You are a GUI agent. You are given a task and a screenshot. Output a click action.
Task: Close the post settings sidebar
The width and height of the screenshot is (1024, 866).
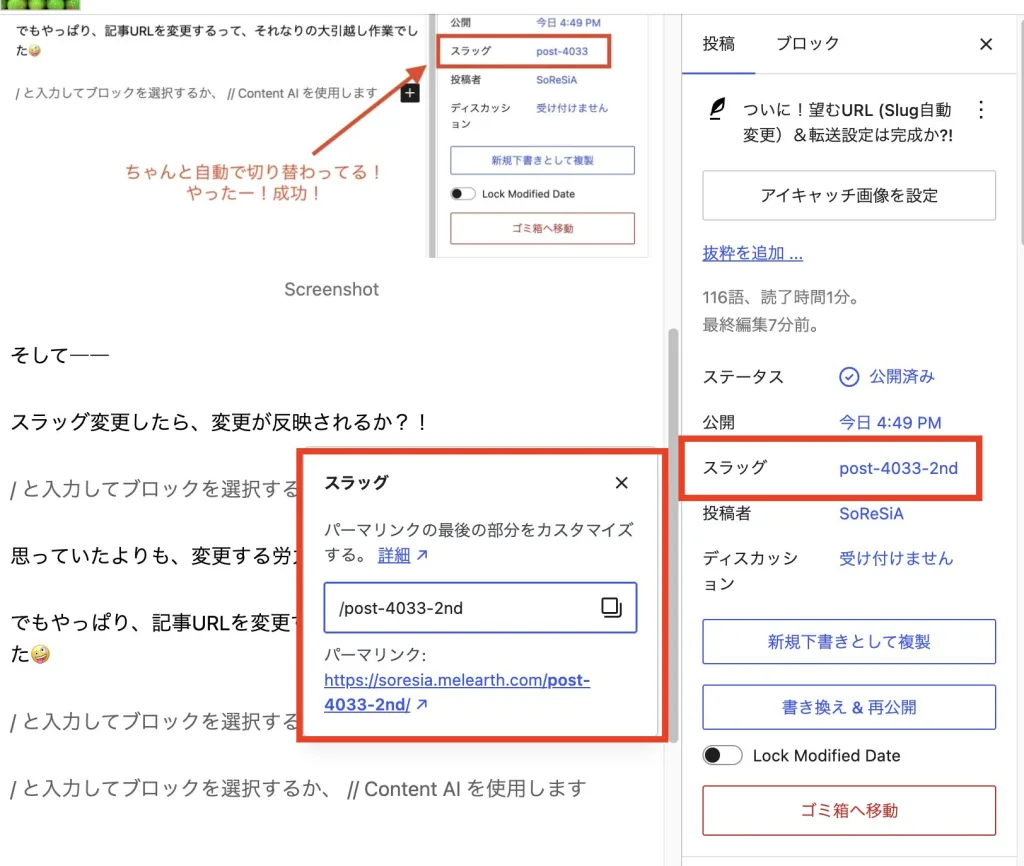[985, 44]
